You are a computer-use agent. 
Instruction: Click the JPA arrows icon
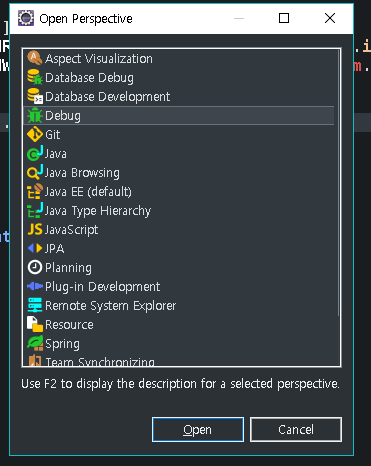click(x=35, y=248)
